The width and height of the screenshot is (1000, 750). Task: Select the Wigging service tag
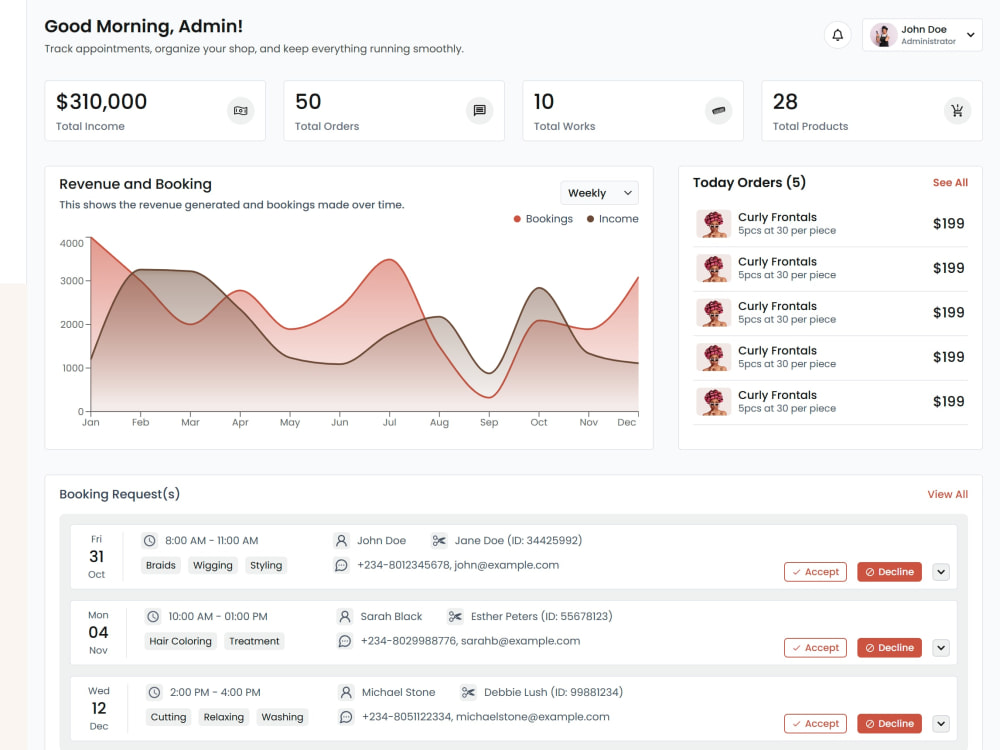coord(213,566)
